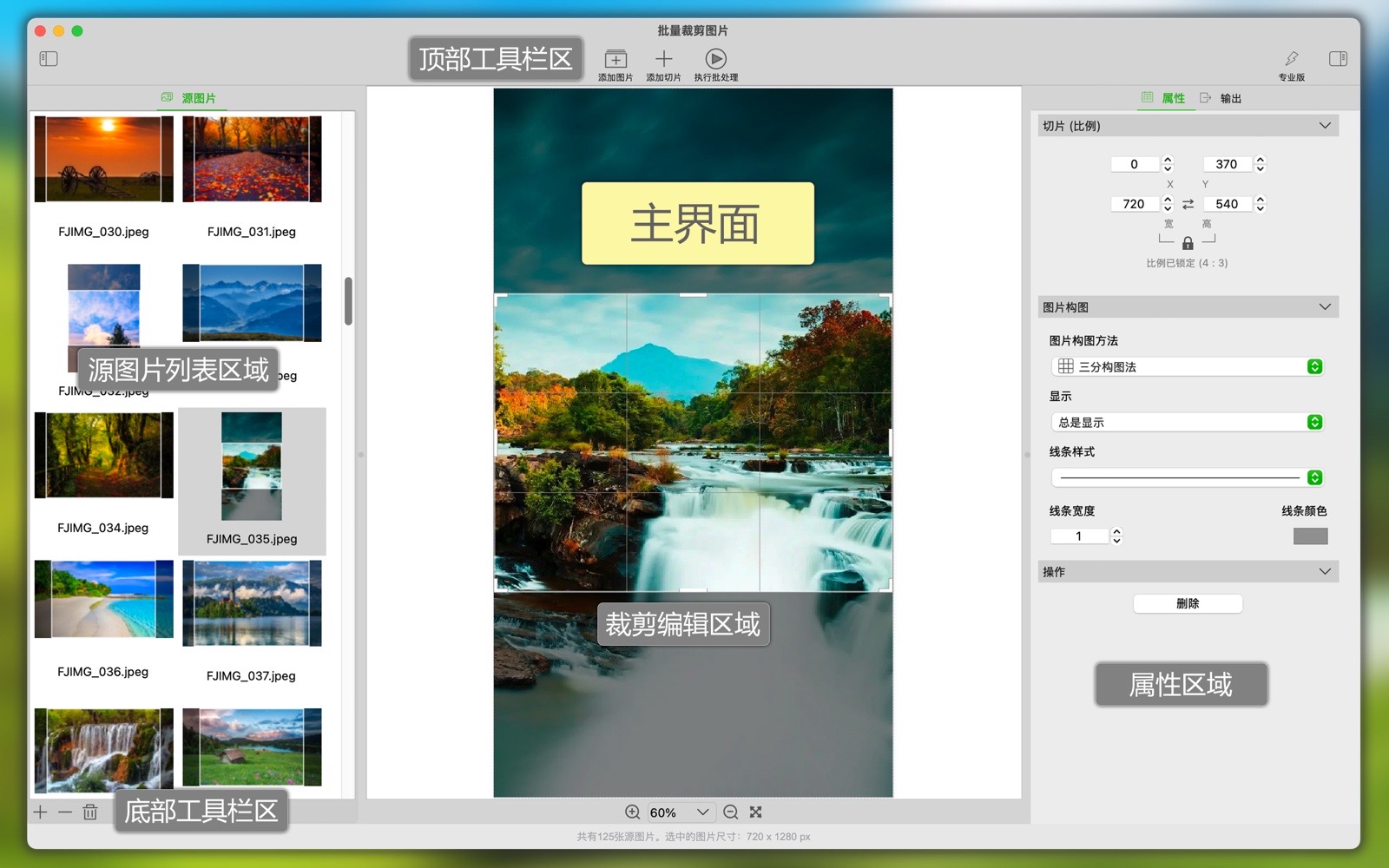Toggle the right sidebar panel icon
Image resolution: width=1389 pixels, height=868 pixels.
tap(1338, 59)
